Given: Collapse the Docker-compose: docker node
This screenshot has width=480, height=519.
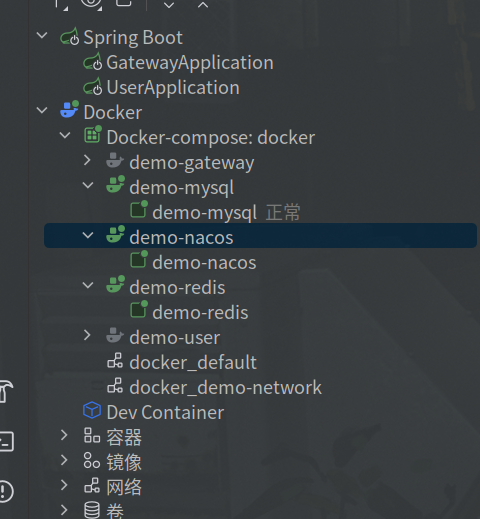Looking at the screenshot, I should pos(65,135).
